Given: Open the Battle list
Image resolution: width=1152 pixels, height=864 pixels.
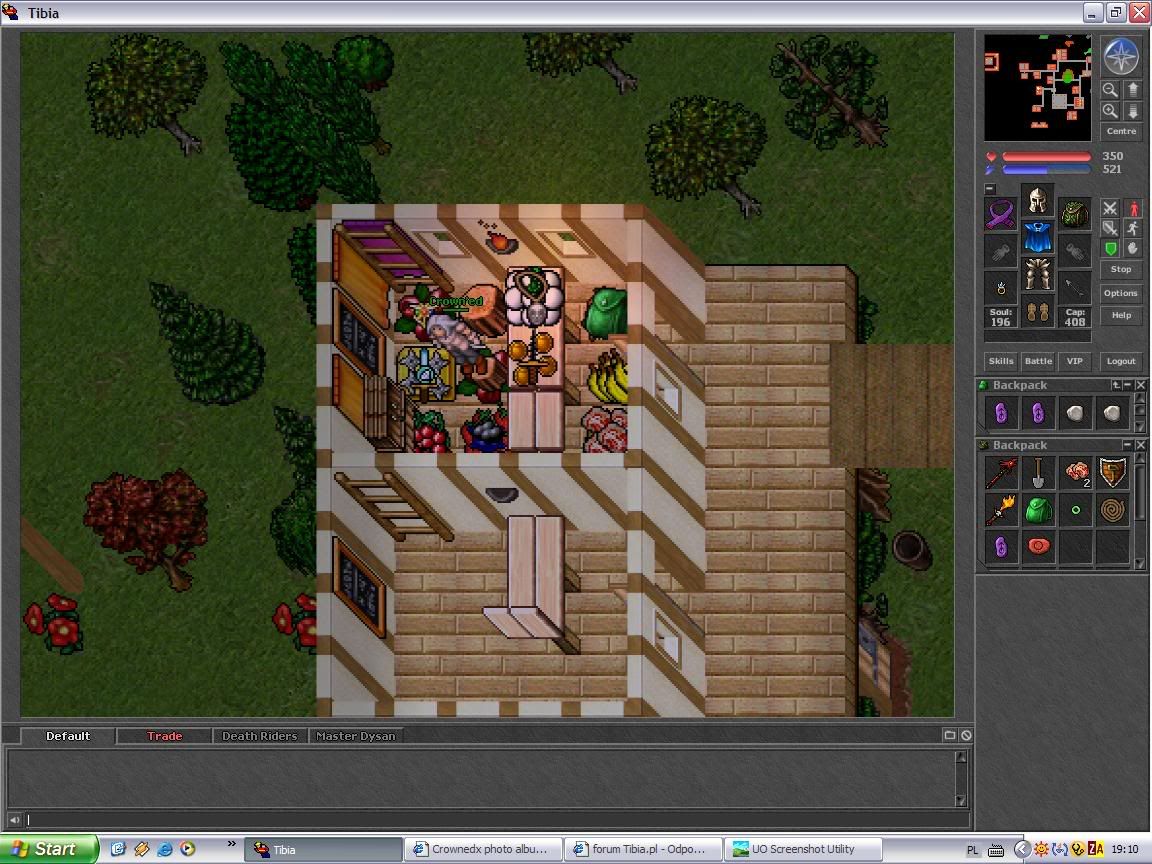Looking at the screenshot, I should pos(1038,361).
